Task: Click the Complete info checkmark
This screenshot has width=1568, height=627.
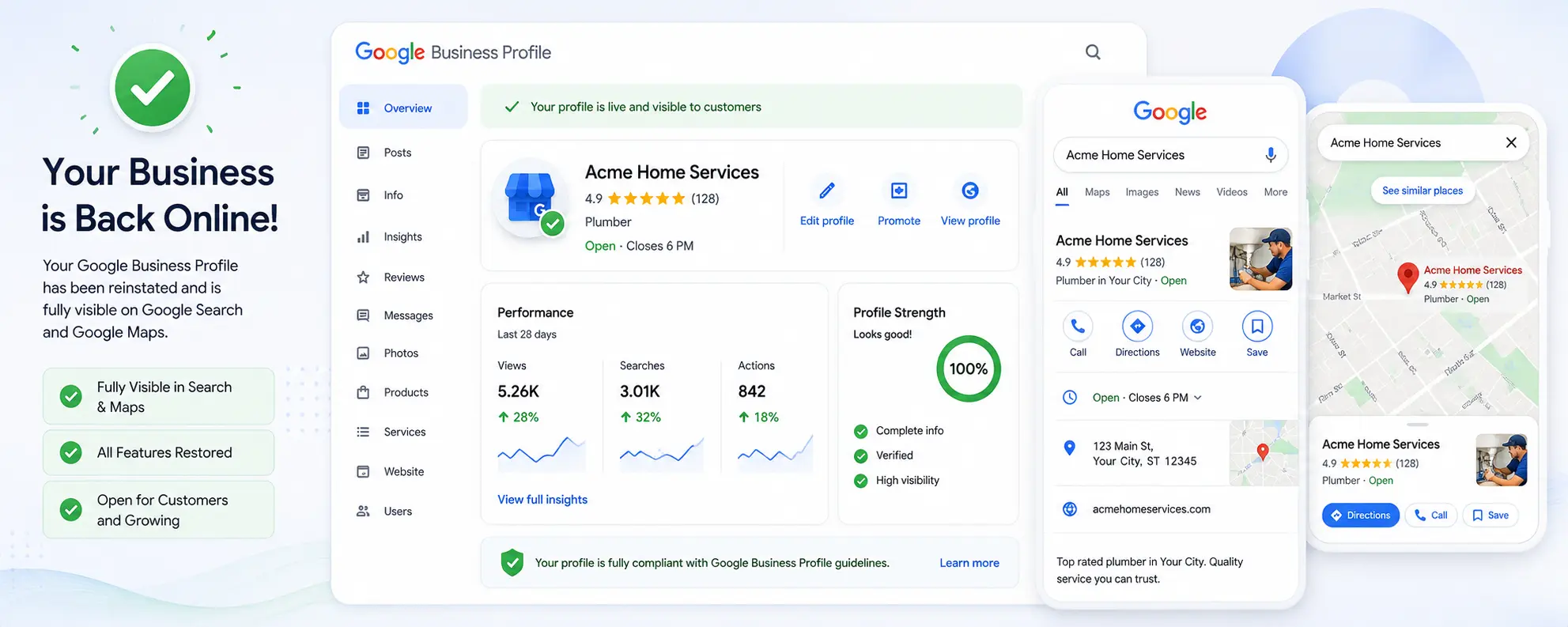Action: pos(861,431)
